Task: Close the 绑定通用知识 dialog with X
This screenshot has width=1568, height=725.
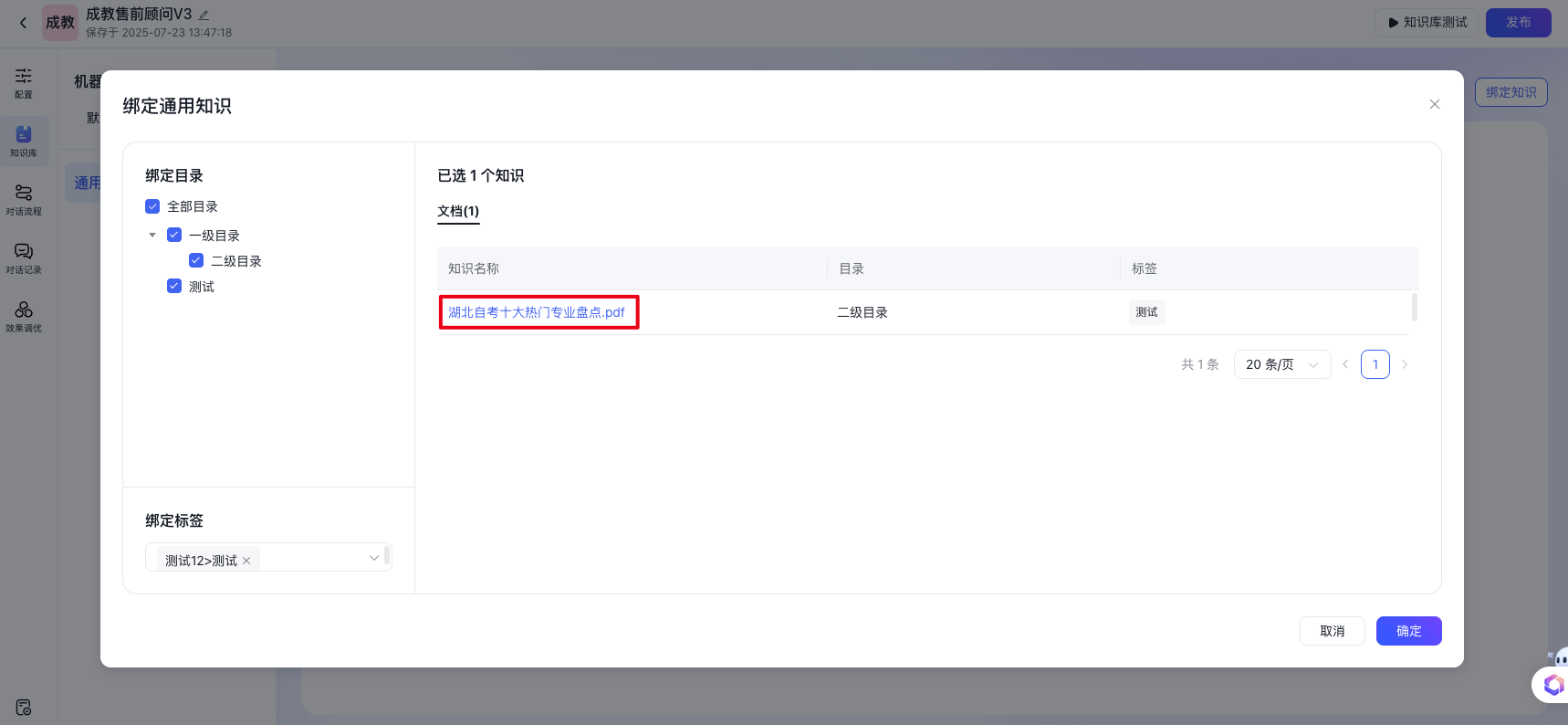Action: click(1434, 104)
